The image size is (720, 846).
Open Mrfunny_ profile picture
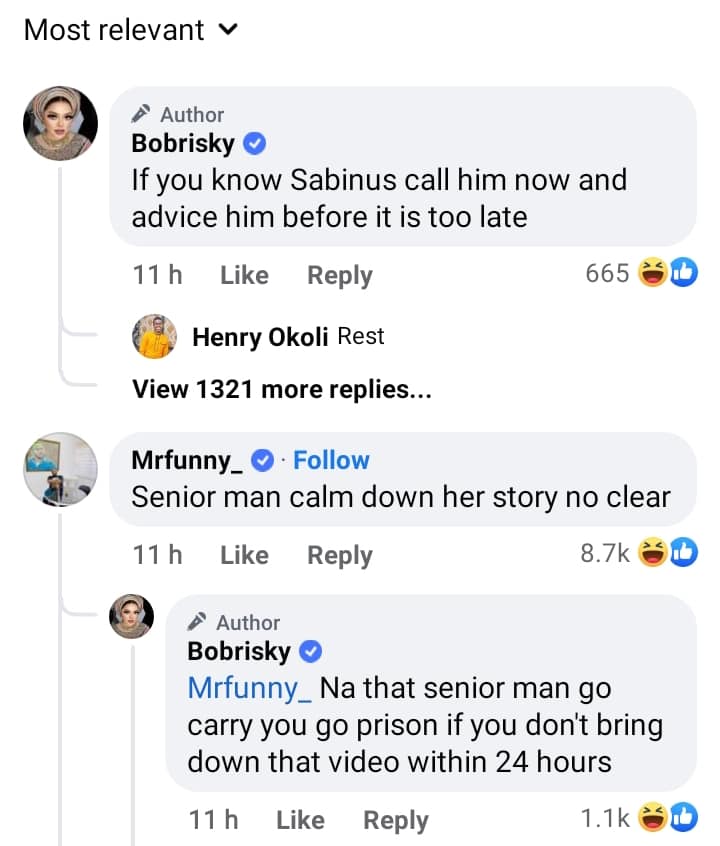click(x=60, y=469)
